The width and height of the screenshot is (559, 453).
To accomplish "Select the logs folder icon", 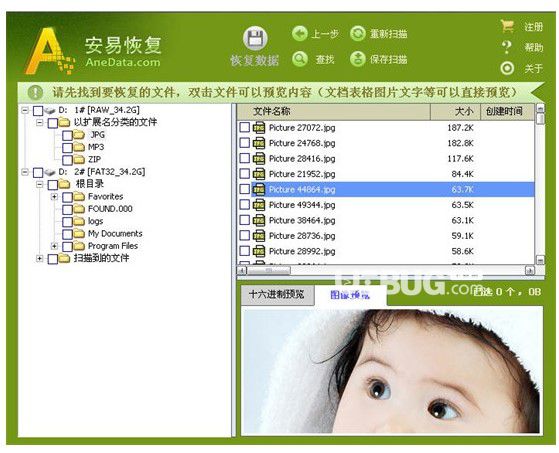I will tap(79, 221).
